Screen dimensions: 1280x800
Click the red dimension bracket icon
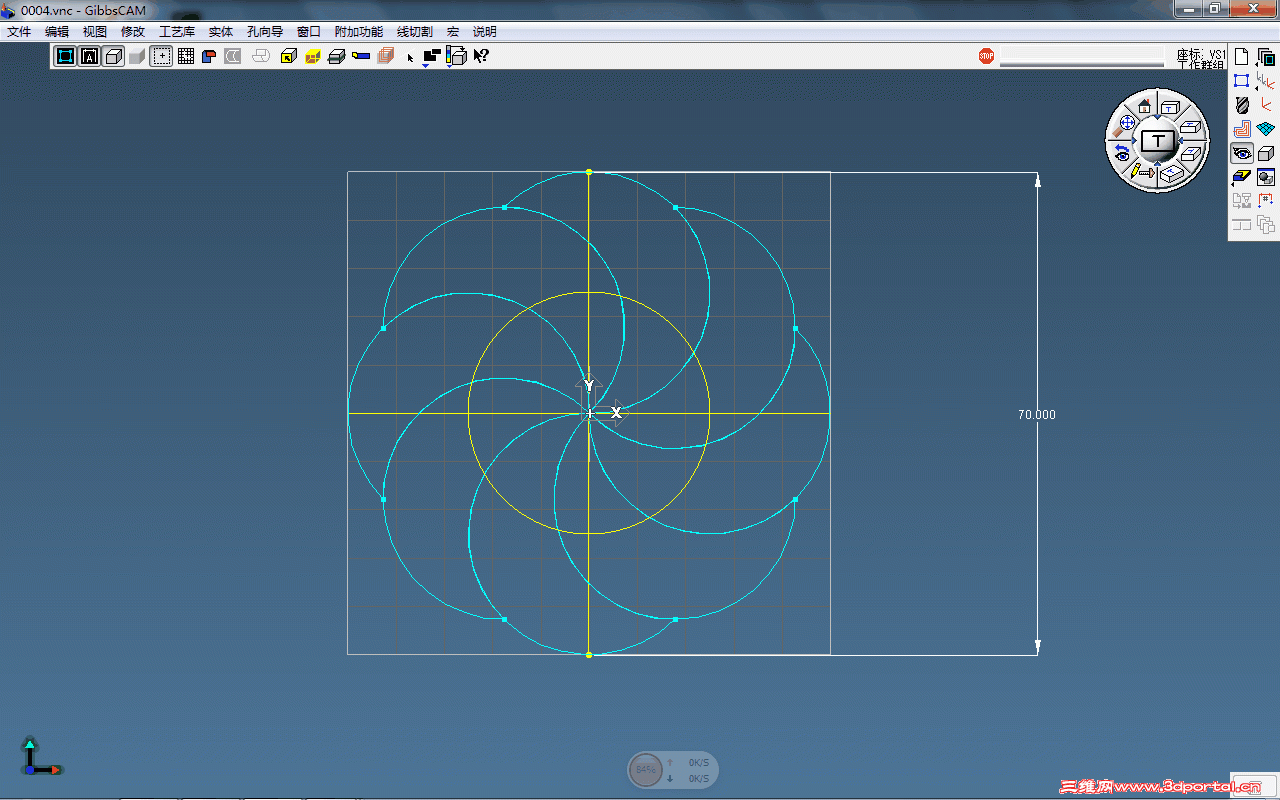pos(1266,201)
